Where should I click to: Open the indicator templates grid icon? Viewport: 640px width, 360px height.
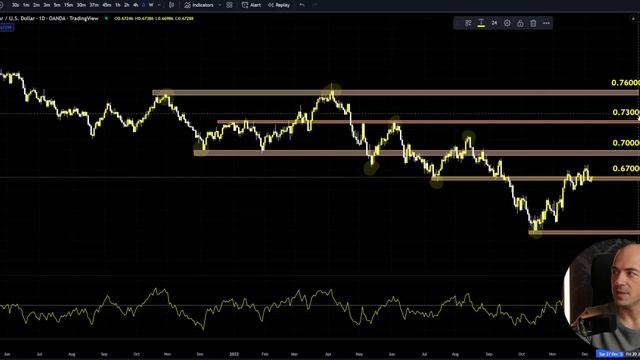click(229, 5)
